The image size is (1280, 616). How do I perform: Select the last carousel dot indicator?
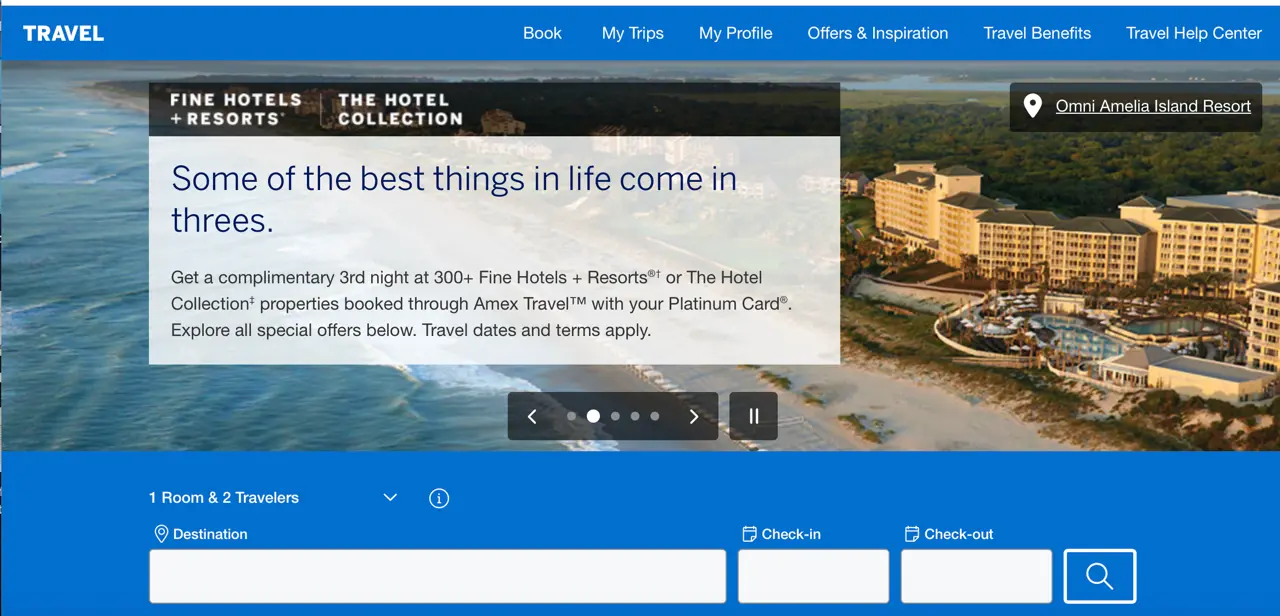[655, 416]
